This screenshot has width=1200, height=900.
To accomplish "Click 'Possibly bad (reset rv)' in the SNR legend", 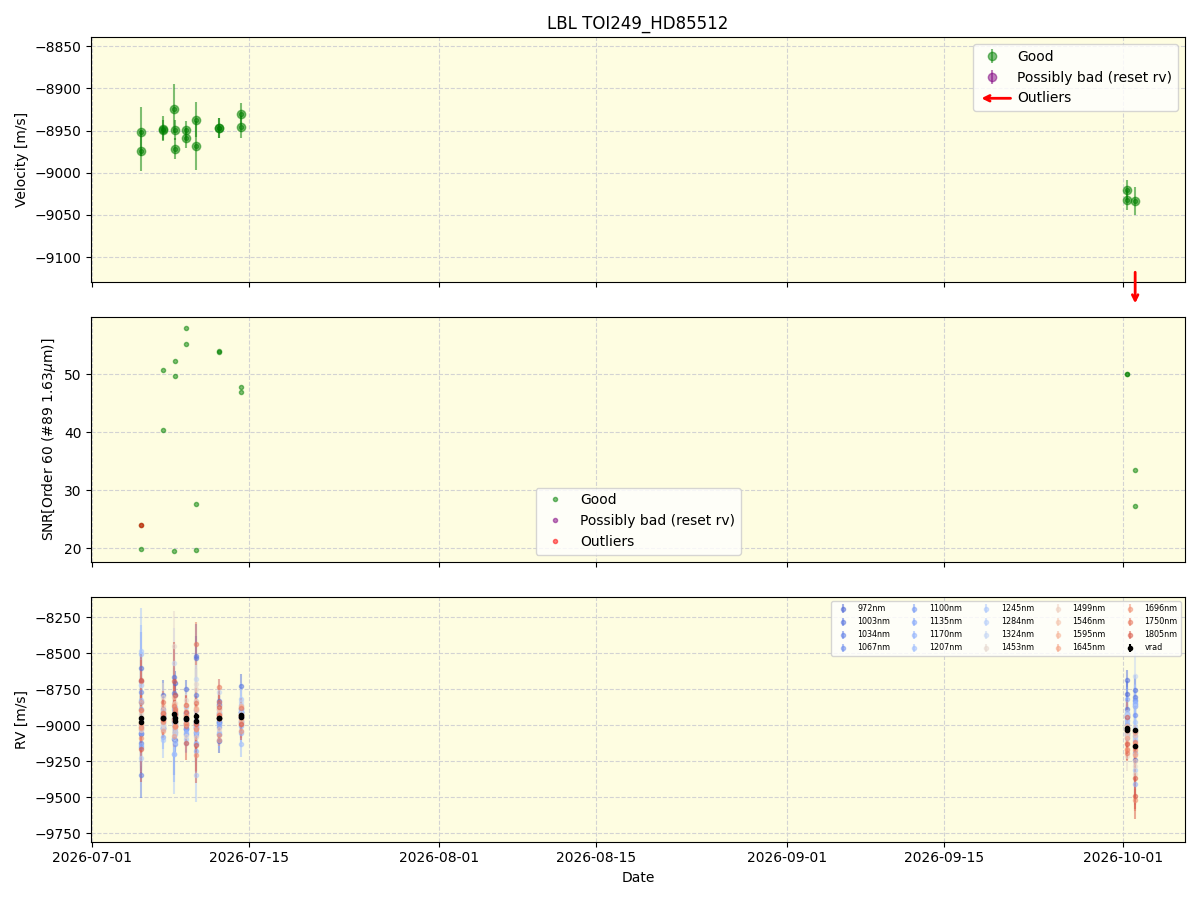I will [x=657, y=520].
